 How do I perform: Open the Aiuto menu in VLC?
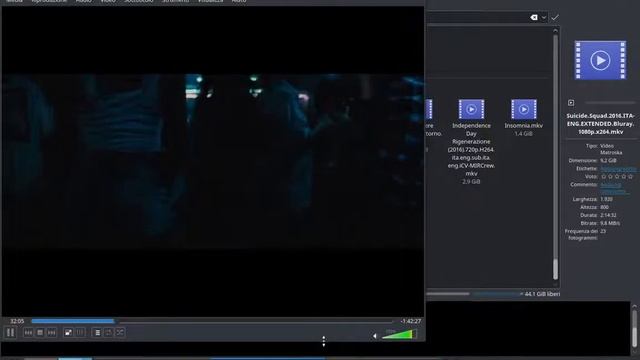point(239,1)
